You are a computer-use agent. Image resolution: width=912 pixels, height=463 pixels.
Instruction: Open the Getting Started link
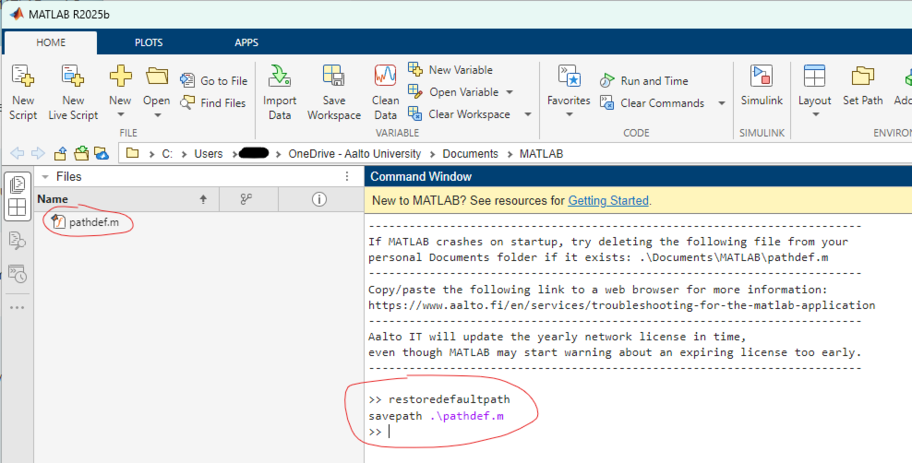point(608,201)
